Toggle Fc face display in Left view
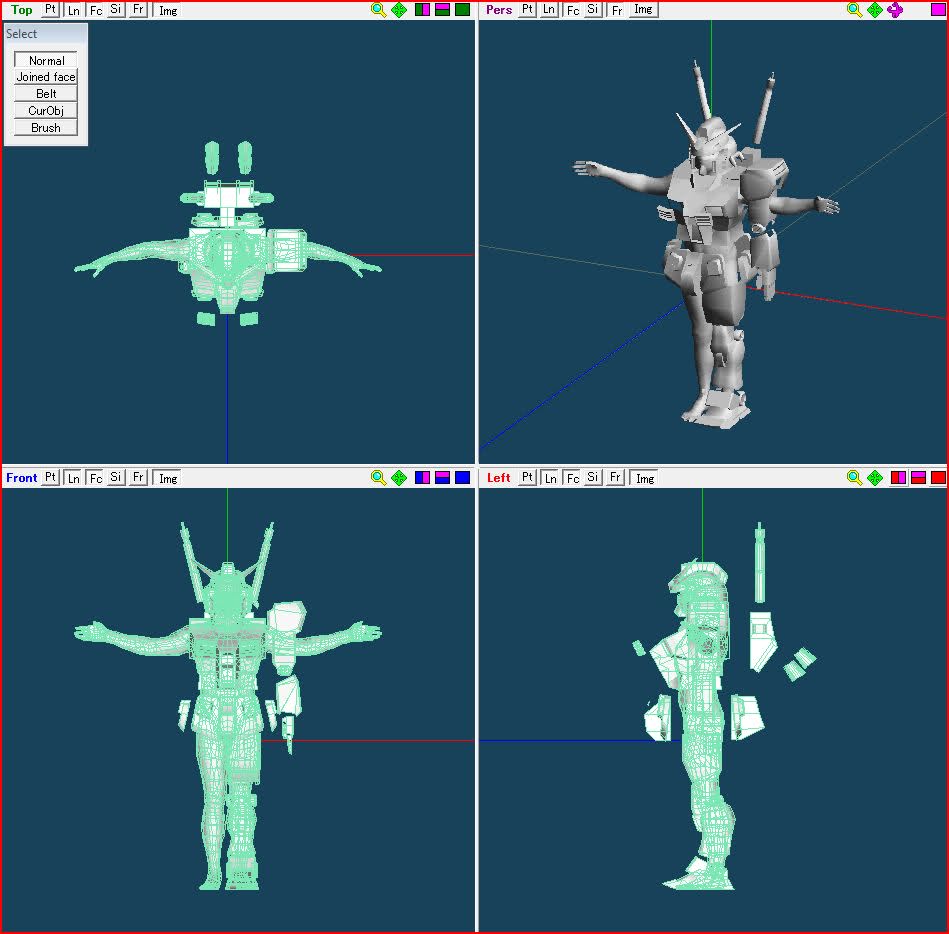Screen dimensions: 949x934 click(x=572, y=478)
